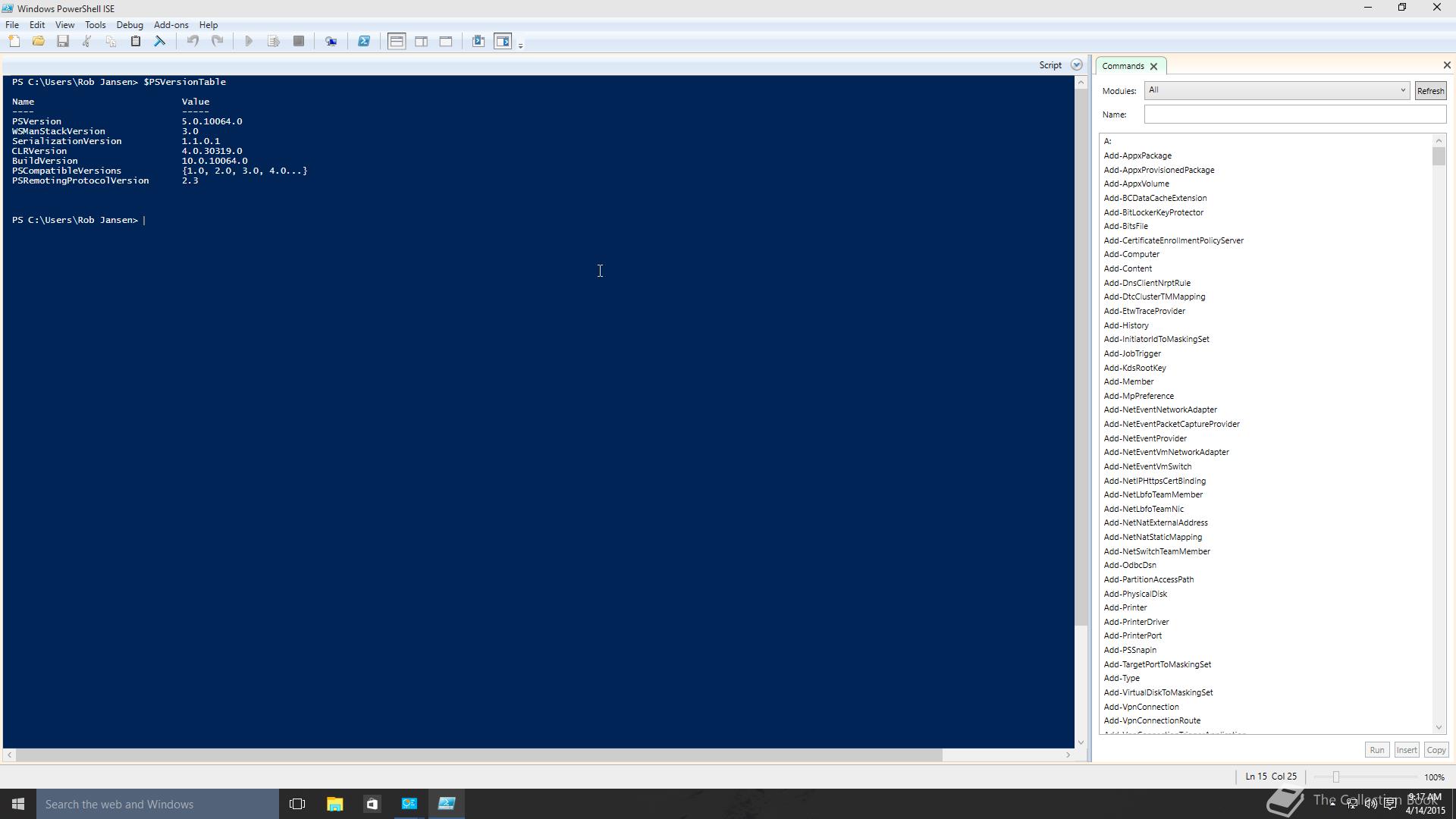Redo the last action
This screenshot has width=1456, height=819.
[217, 42]
